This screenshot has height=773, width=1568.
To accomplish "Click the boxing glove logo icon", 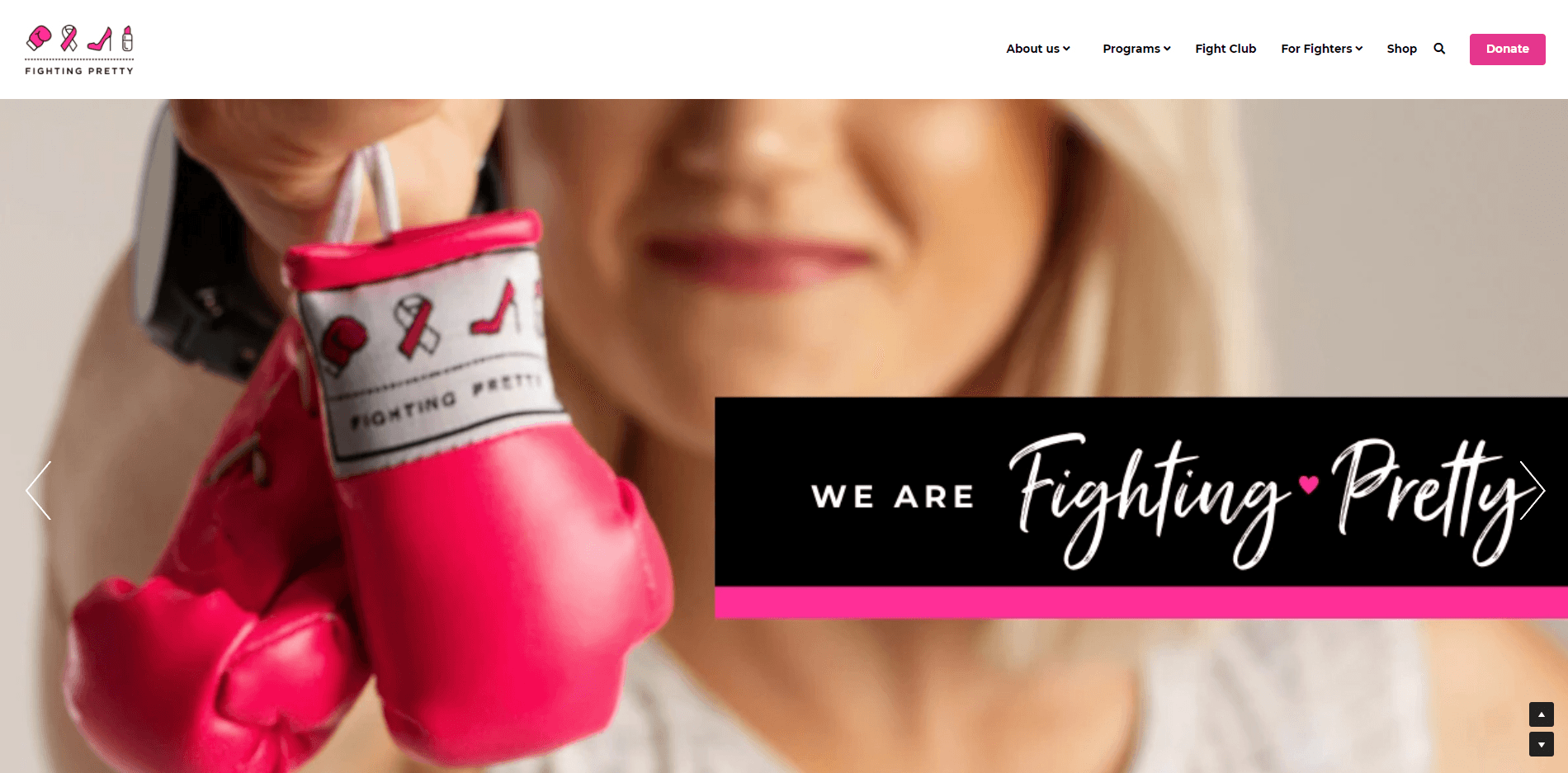I will click(x=39, y=38).
